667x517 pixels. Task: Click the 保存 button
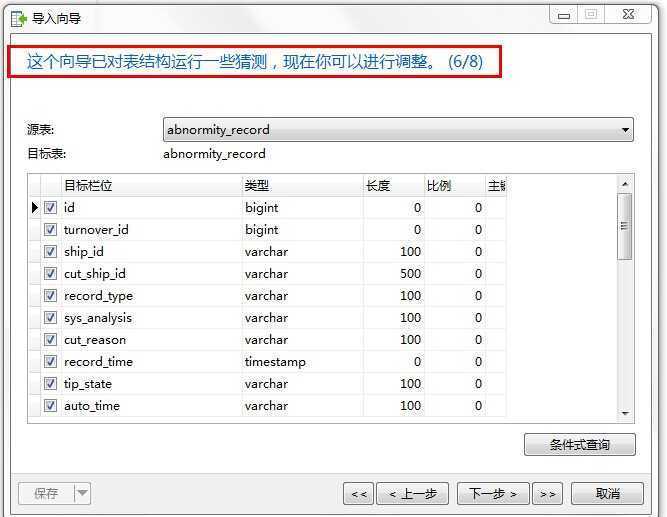pos(46,493)
